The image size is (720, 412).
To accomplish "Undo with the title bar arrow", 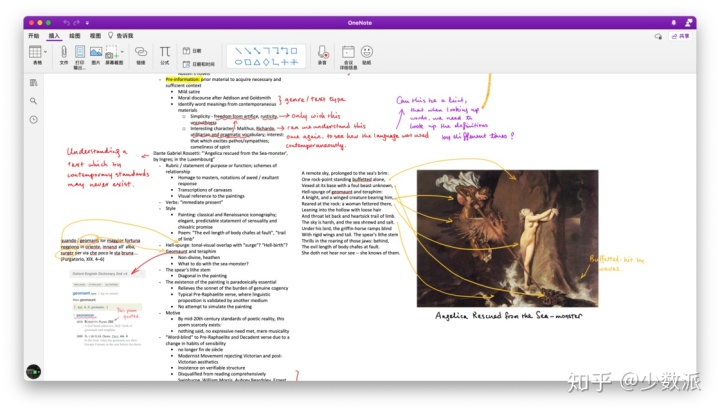I will (67, 23).
